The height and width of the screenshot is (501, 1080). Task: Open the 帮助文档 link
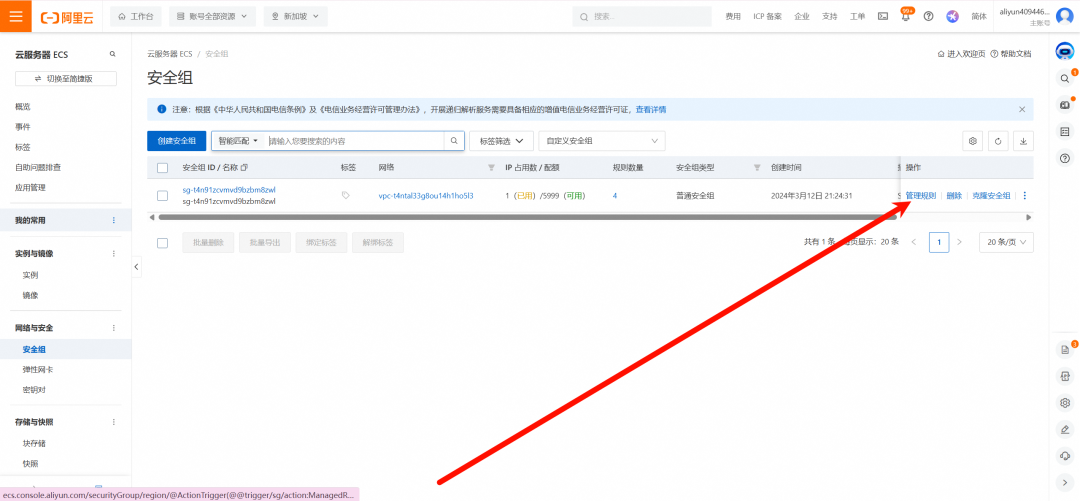pos(1011,54)
